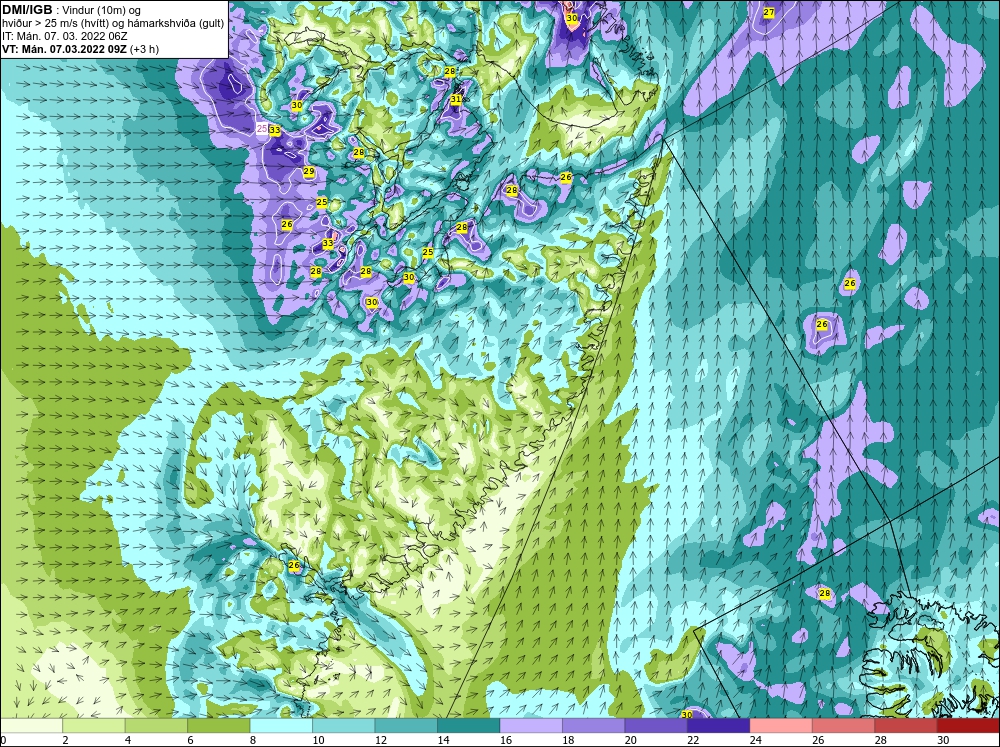Click the above 30 m/s dark red swatch
Screen dimensions: 1000x747
coord(969,726)
